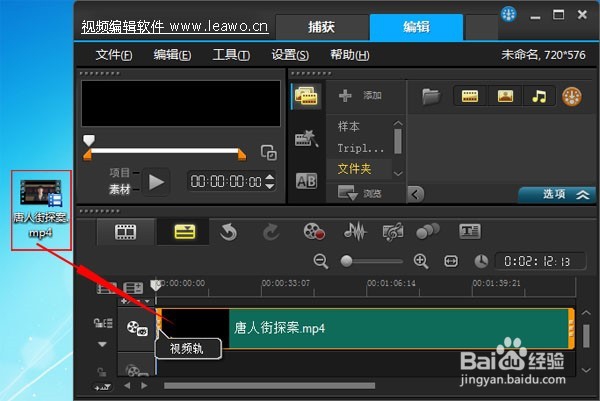Click the timeline horizontal scrollbar
Viewport: 600px width, 401px height.
point(269,386)
